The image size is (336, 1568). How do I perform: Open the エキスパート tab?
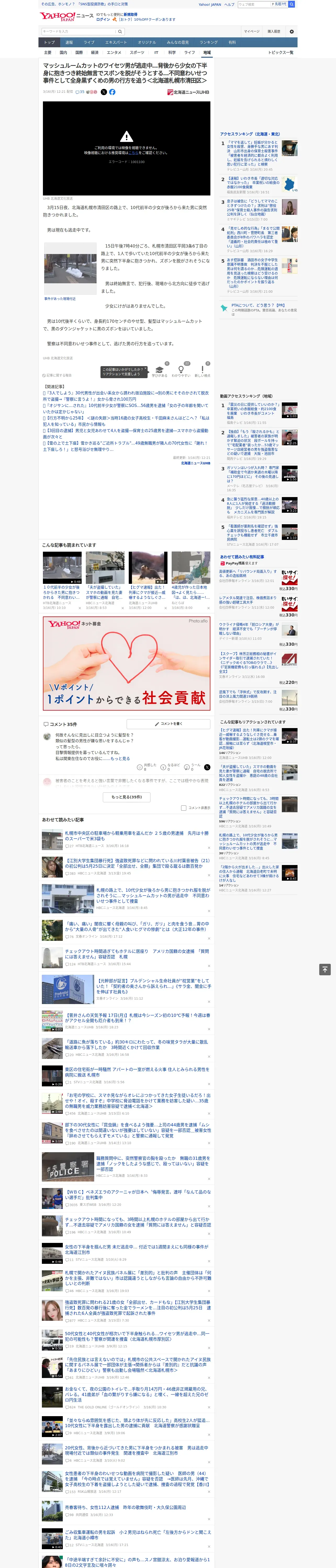[x=116, y=43]
